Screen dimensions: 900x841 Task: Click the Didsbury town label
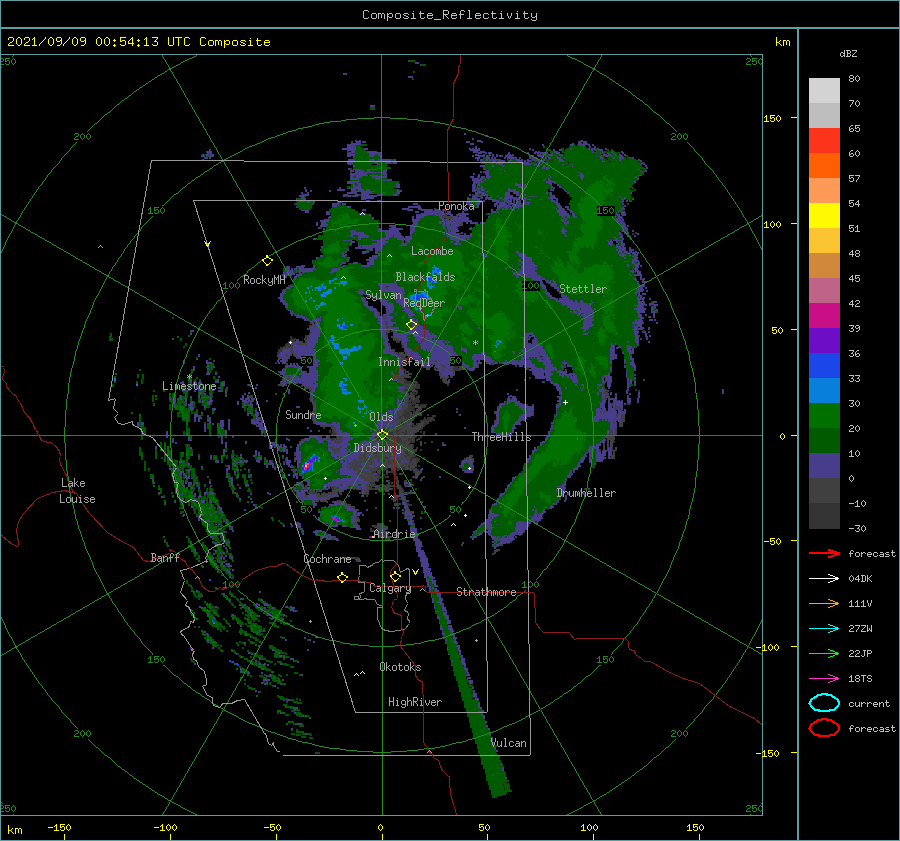(x=378, y=448)
